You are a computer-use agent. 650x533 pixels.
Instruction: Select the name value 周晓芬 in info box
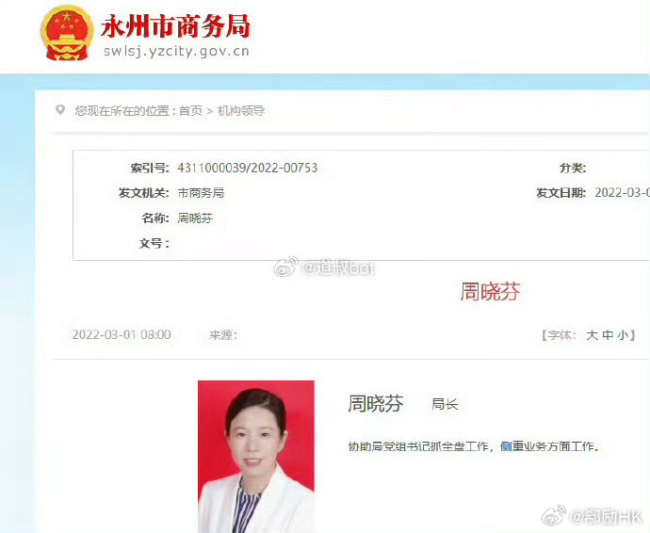tap(195, 218)
